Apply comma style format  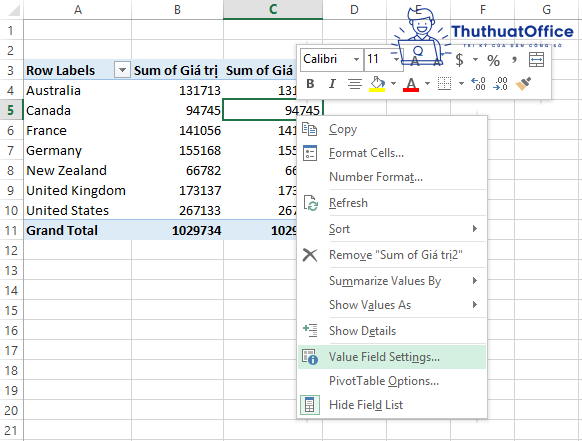(514, 59)
